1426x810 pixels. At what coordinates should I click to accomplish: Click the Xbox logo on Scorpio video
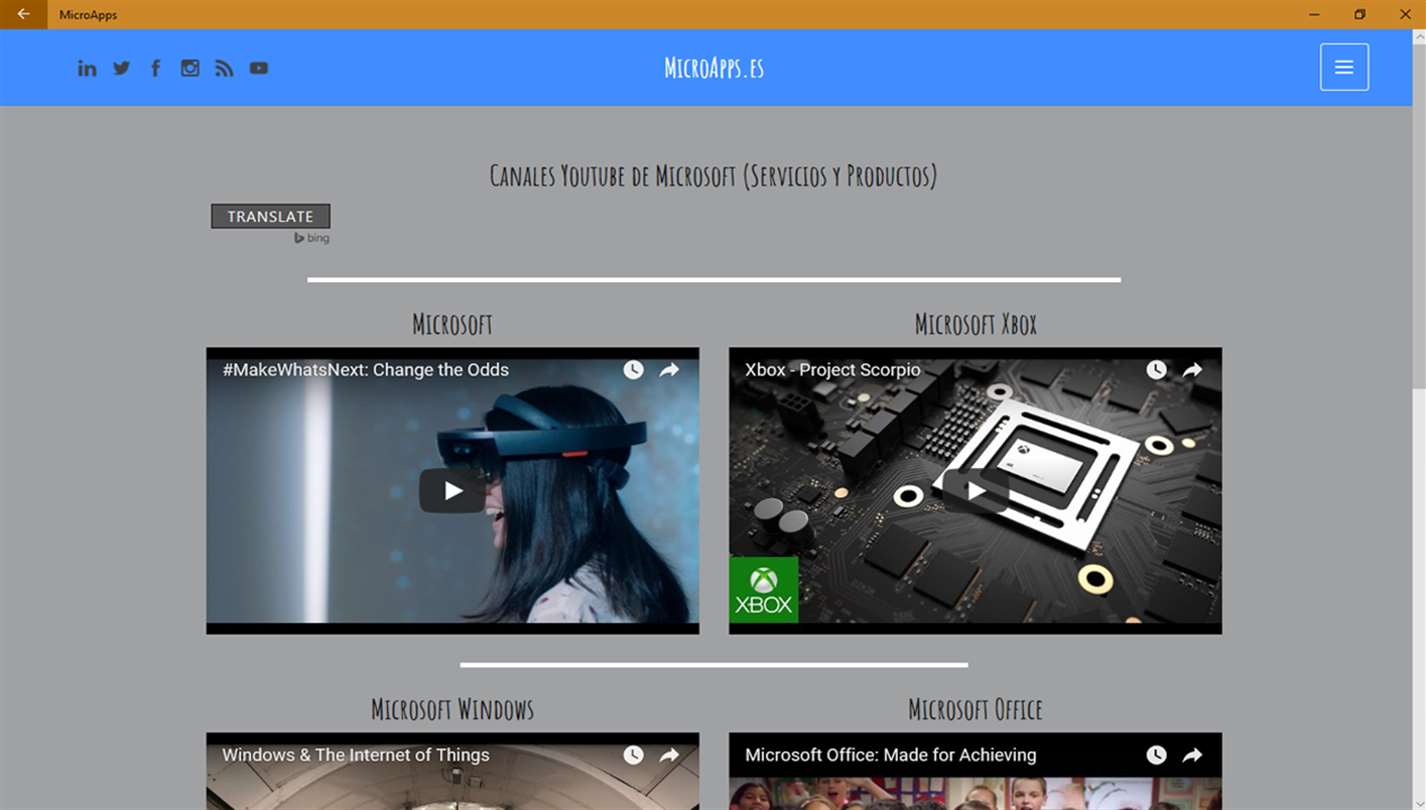[x=764, y=590]
